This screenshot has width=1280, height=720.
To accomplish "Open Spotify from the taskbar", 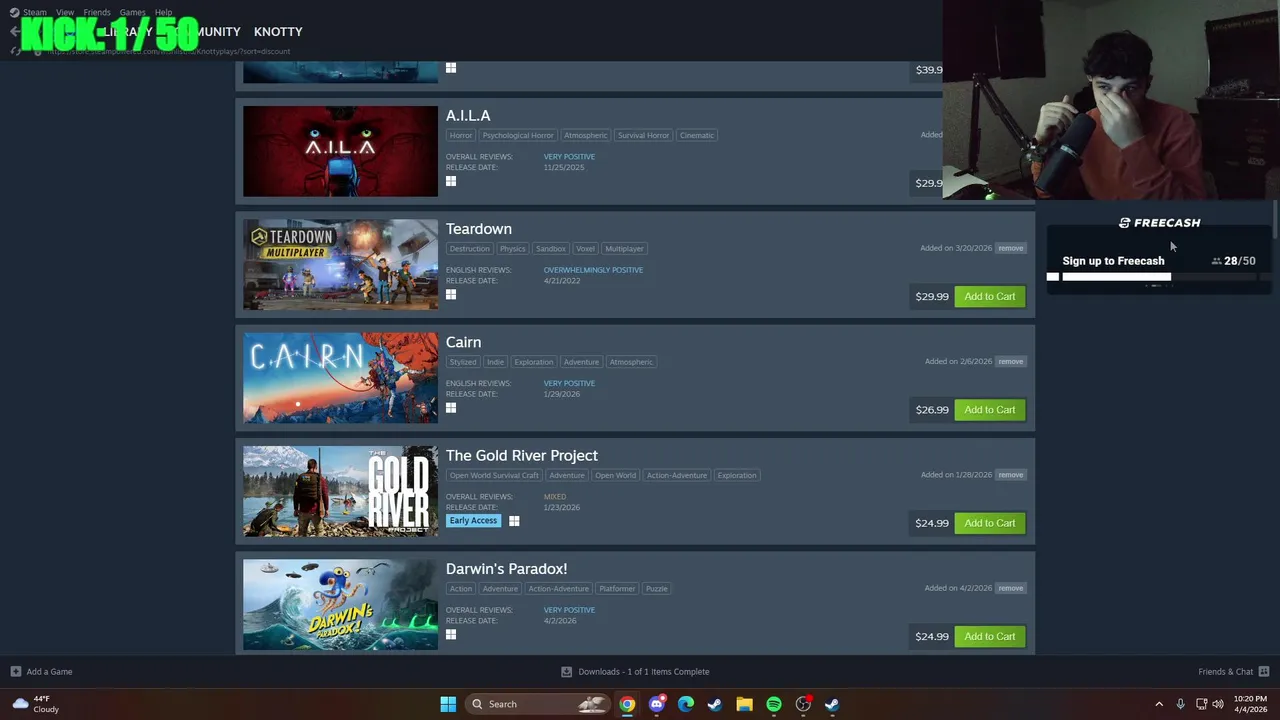I will (774, 704).
